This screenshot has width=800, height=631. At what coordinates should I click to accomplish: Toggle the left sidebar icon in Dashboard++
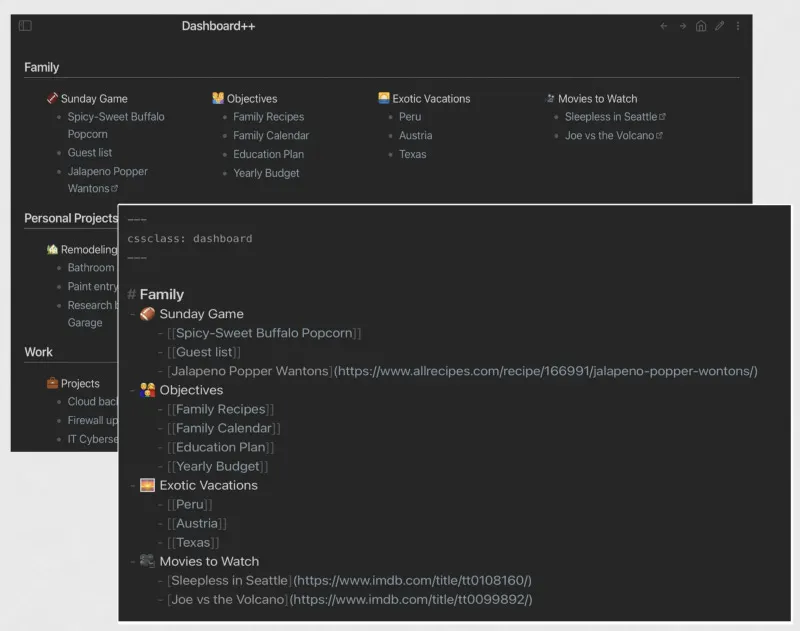25,26
